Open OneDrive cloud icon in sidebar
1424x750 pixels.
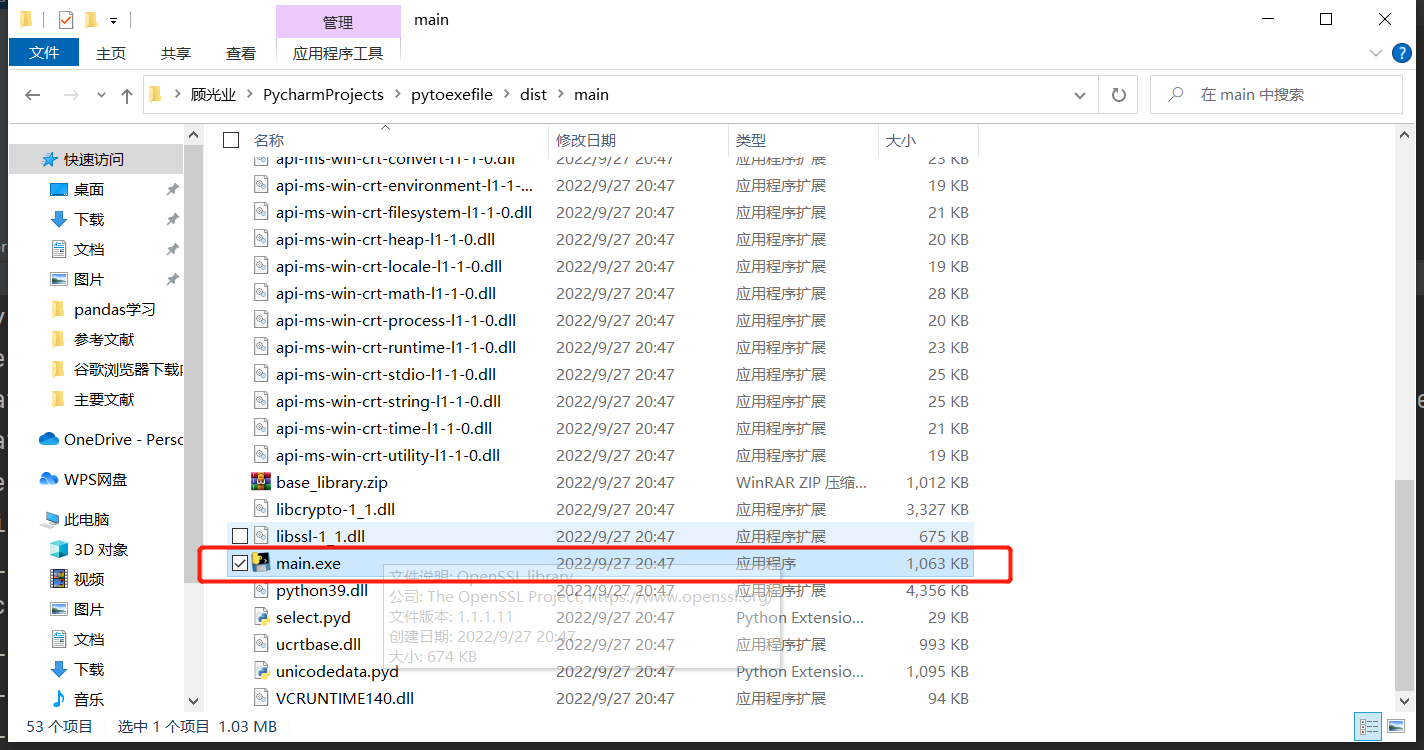[49, 439]
